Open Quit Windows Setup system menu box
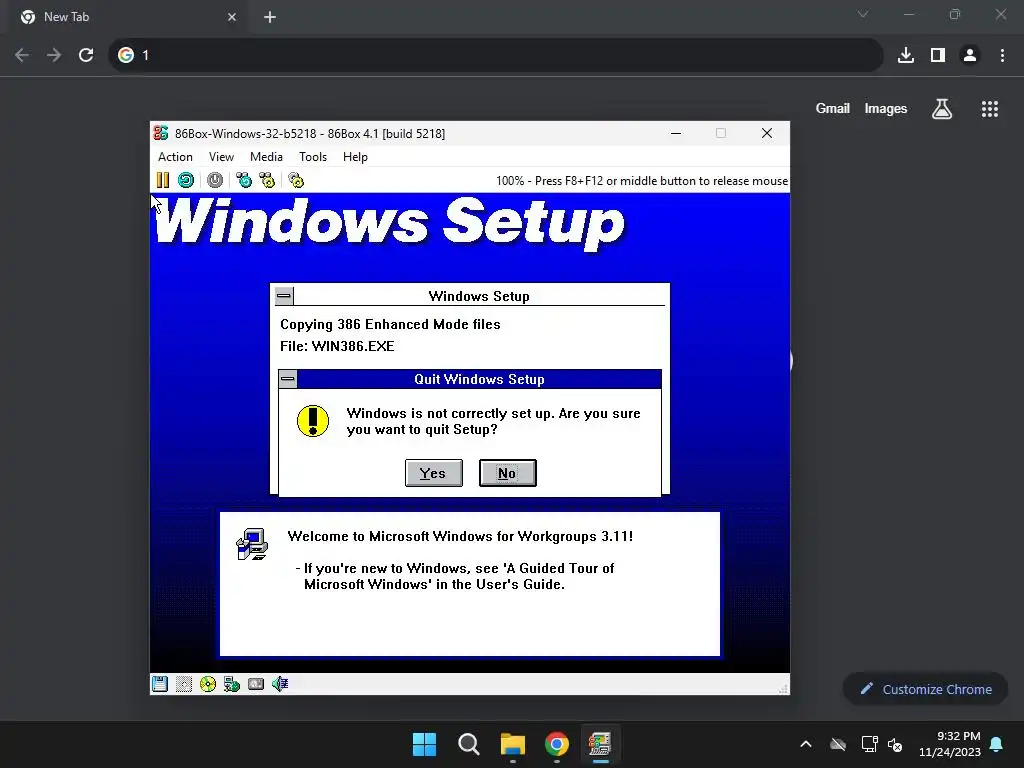 [x=288, y=379]
